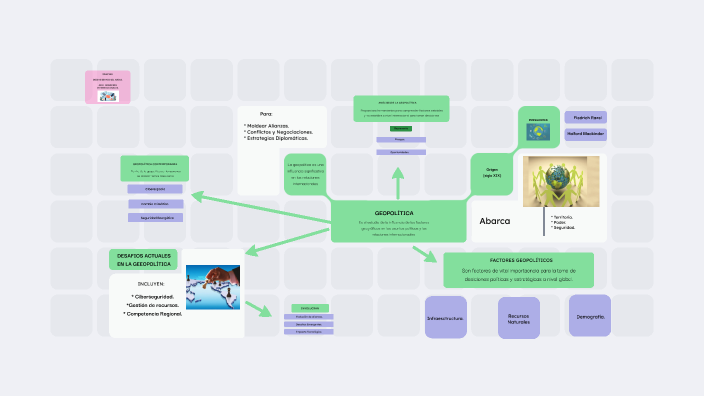704x396 pixels.
Task: Open the Análisis de la Geopolítica box
Action: pos(401,109)
